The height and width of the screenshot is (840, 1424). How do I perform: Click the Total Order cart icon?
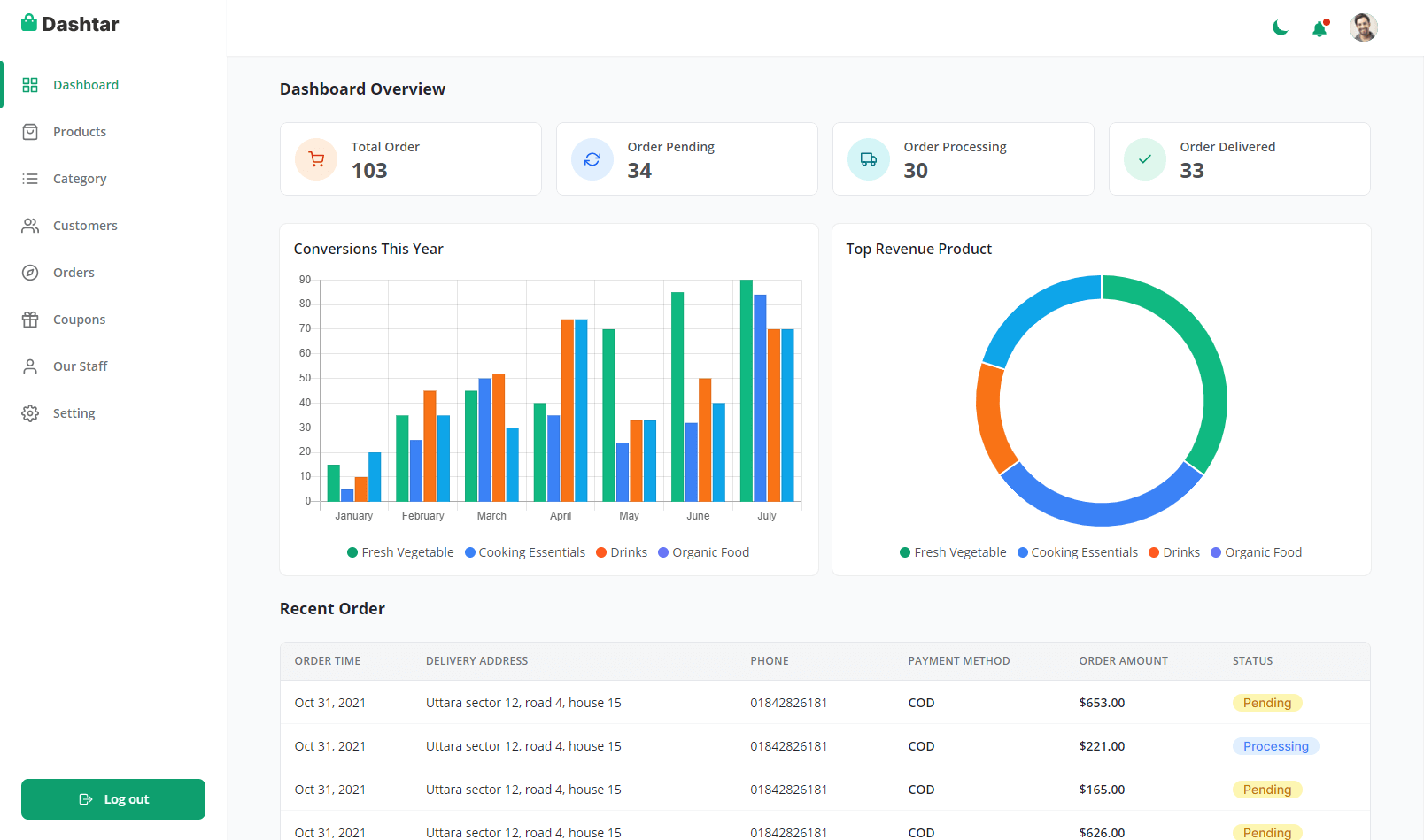[x=316, y=159]
